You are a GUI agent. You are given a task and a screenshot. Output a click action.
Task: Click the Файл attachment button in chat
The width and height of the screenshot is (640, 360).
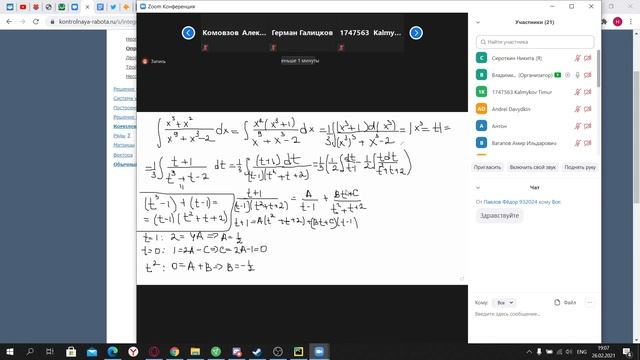pos(565,302)
